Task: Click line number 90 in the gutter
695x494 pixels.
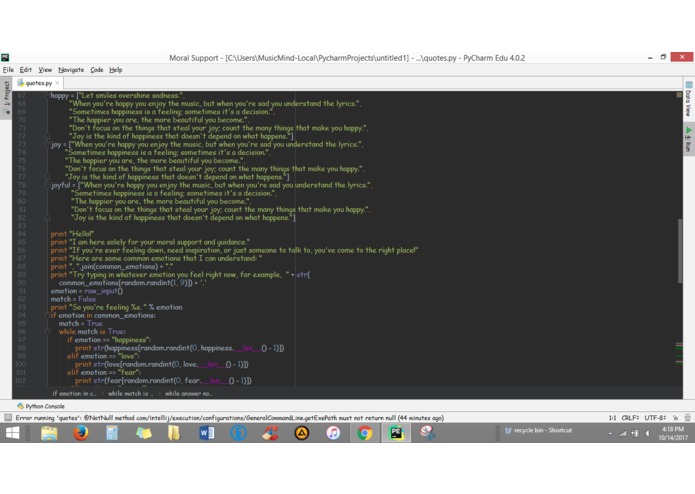Action: [22, 283]
